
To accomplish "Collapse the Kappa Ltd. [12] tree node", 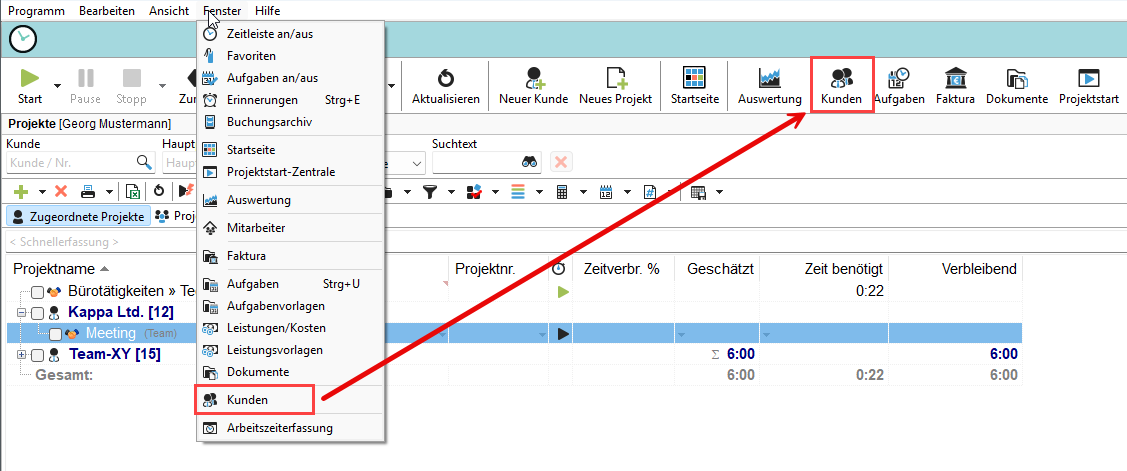I will 21,313.
